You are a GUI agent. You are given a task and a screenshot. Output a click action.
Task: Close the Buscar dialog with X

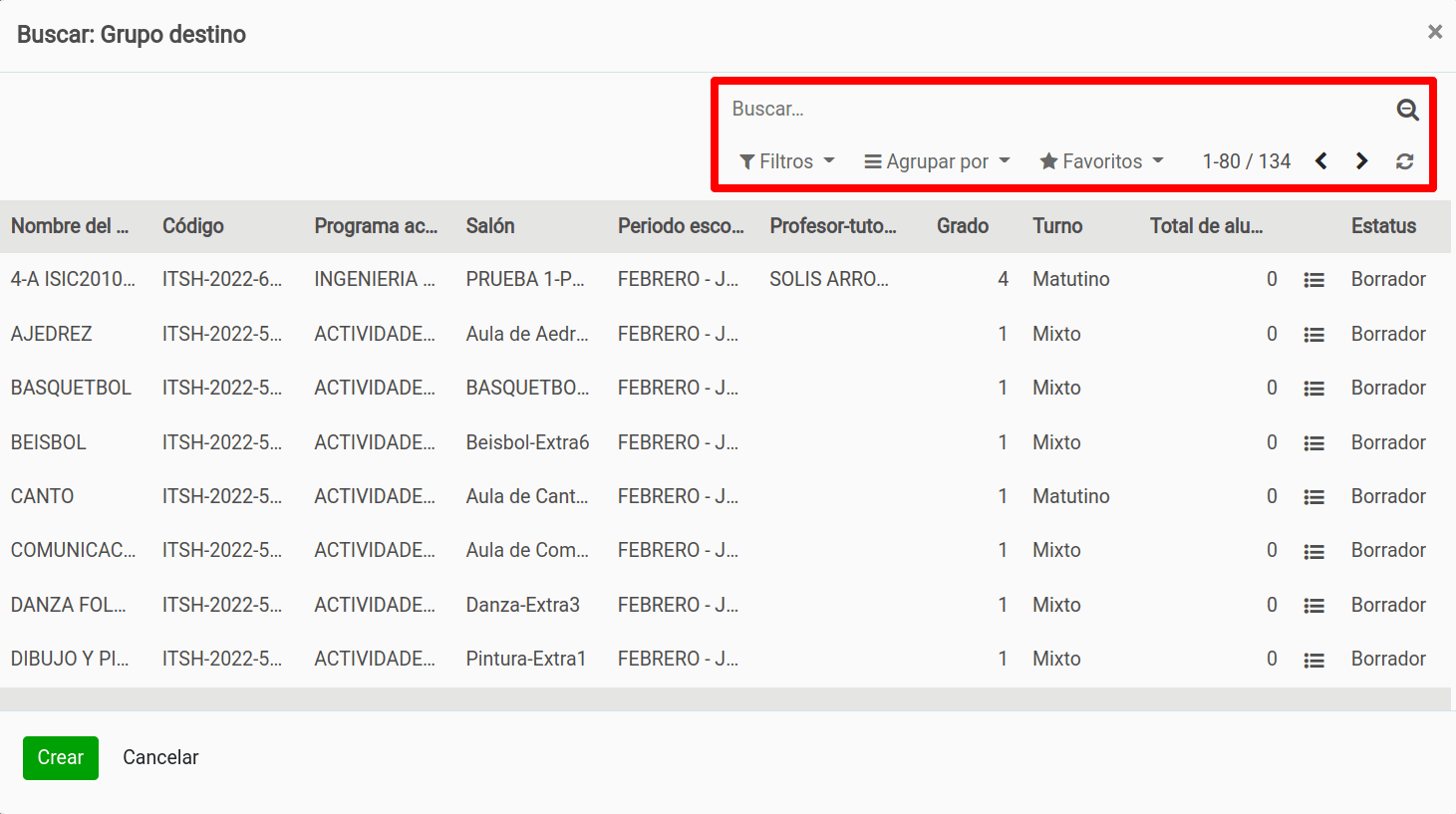click(1434, 32)
